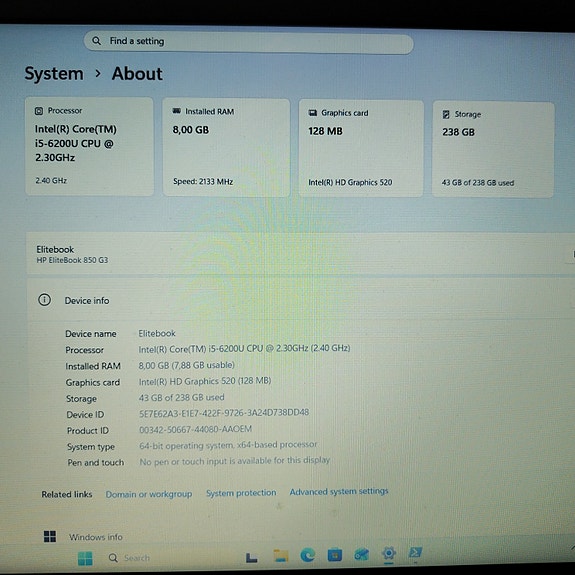Open PowerShell from the taskbar

click(415, 552)
